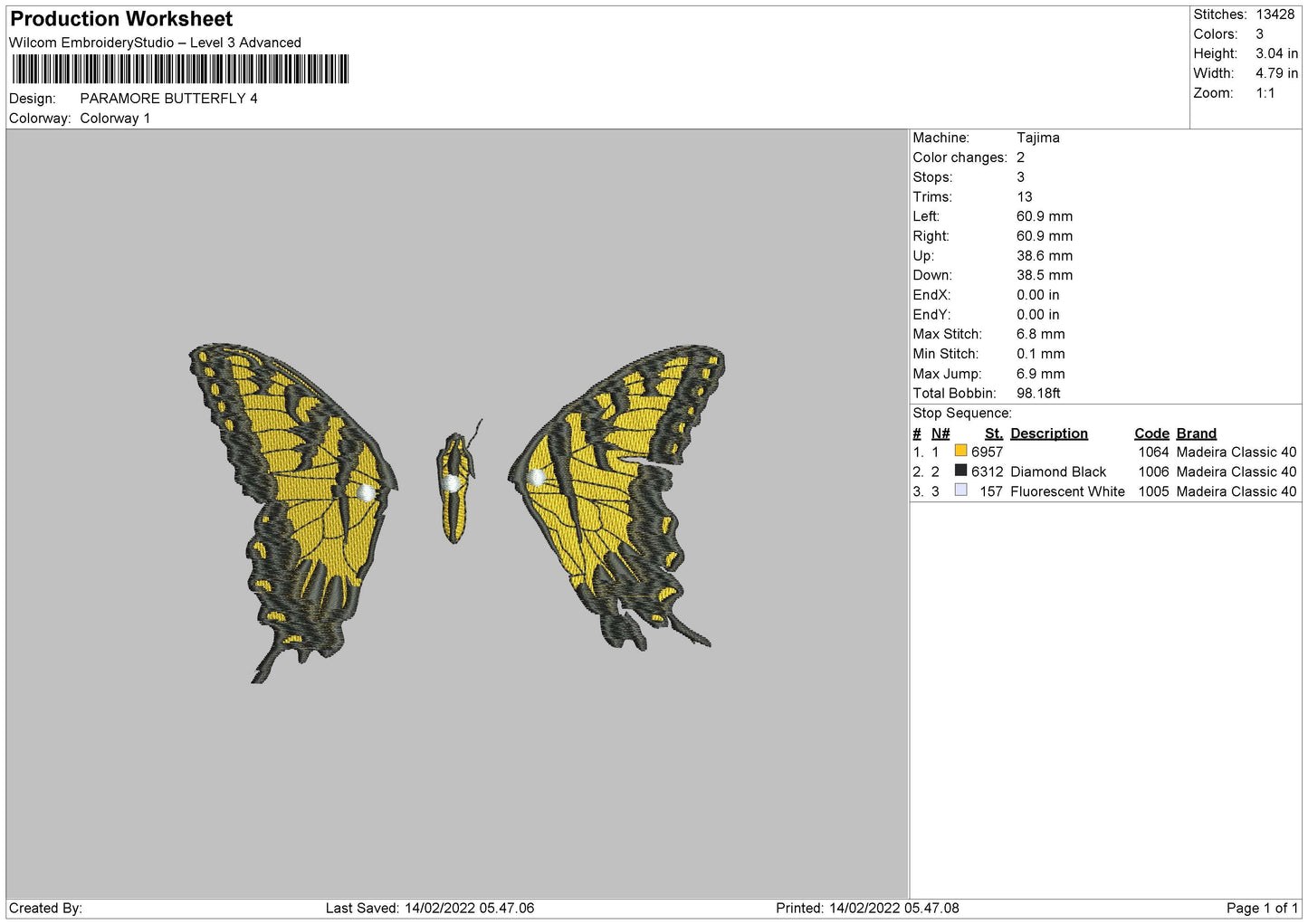Click the 'Created By:' footer label
The image size is (1308, 924).
click(x=45, y=908)
